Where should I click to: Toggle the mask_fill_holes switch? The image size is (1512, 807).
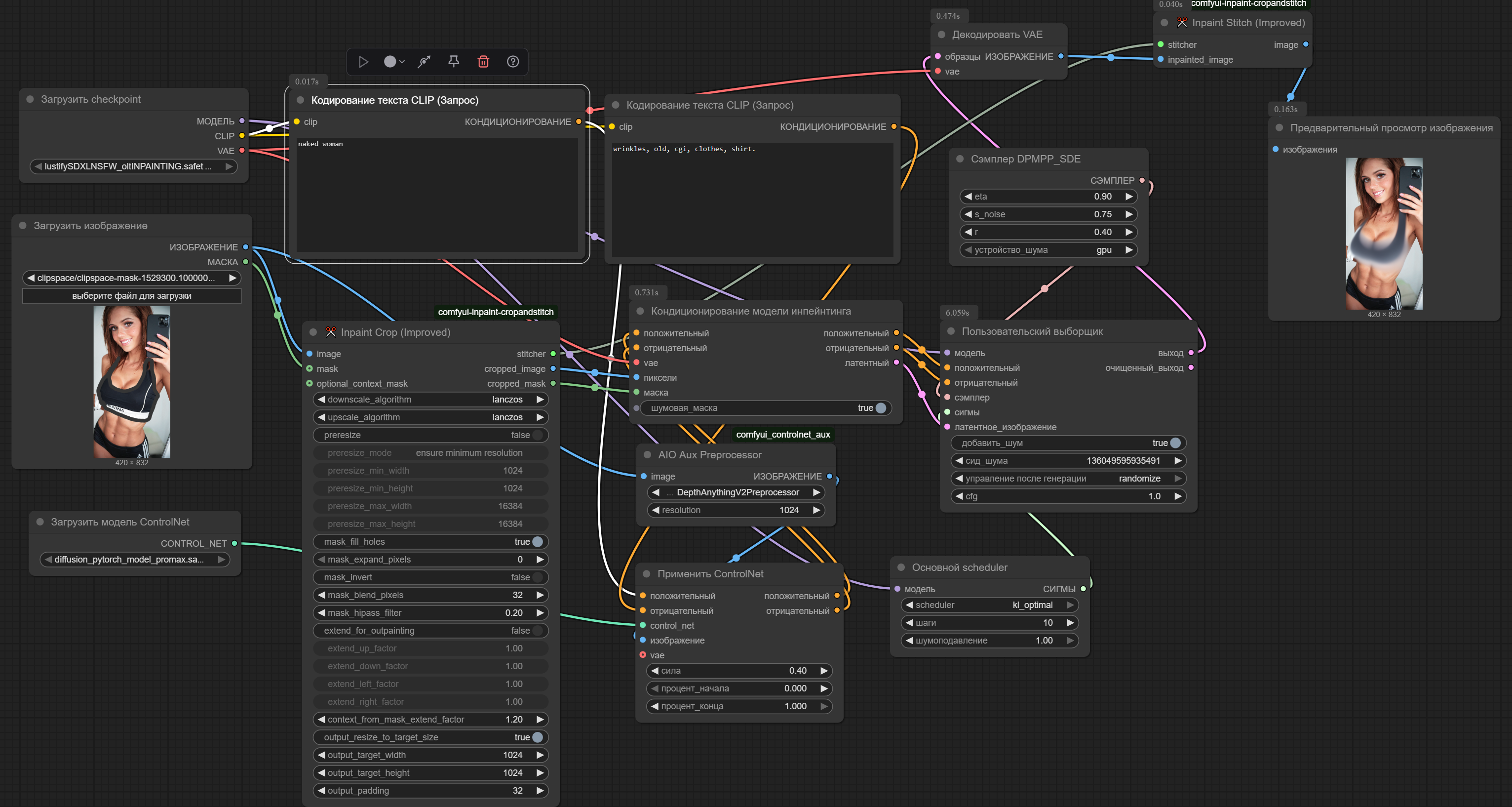pos(537,541)
